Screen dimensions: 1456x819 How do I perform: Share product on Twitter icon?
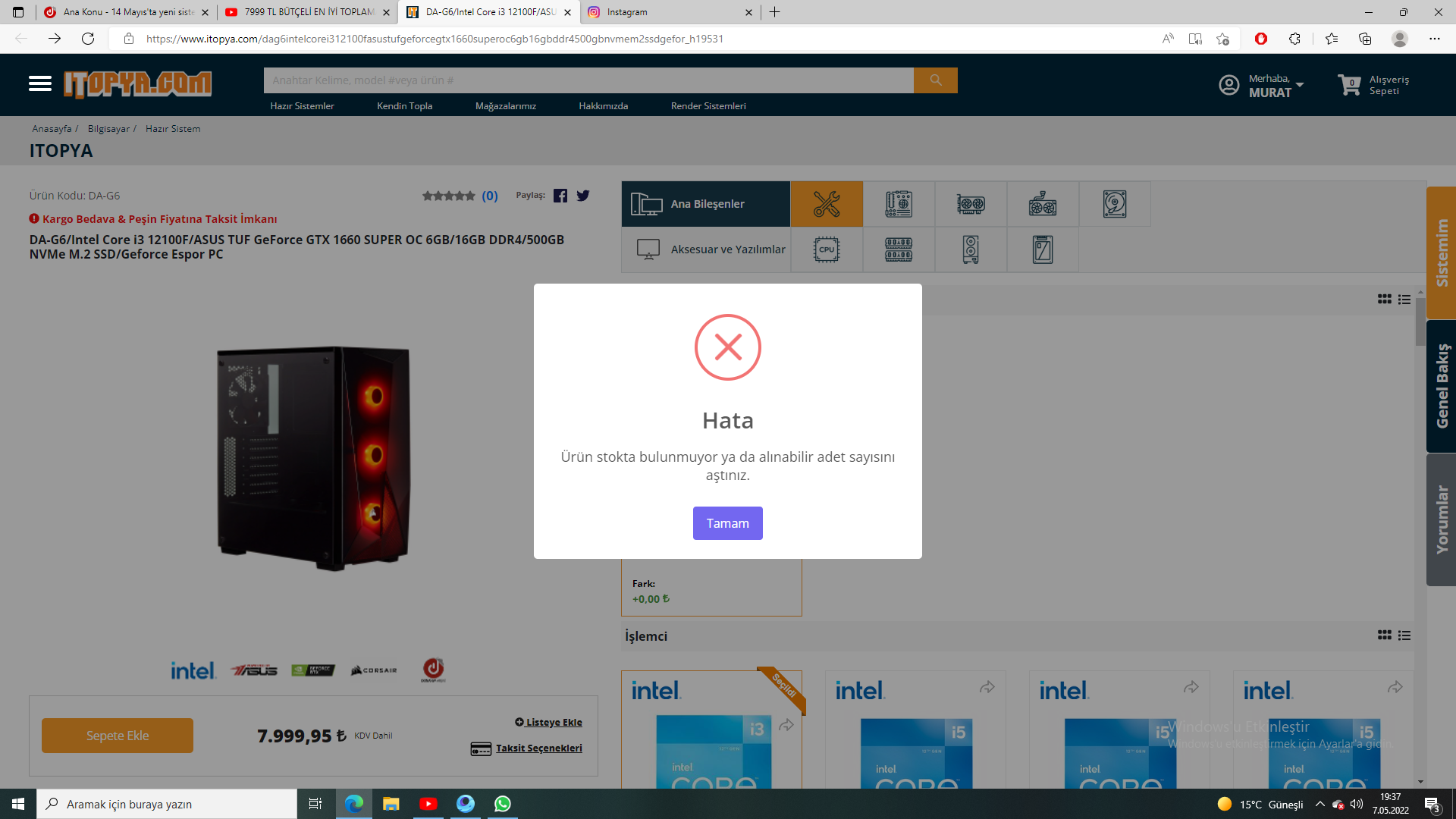coord(582,196)
